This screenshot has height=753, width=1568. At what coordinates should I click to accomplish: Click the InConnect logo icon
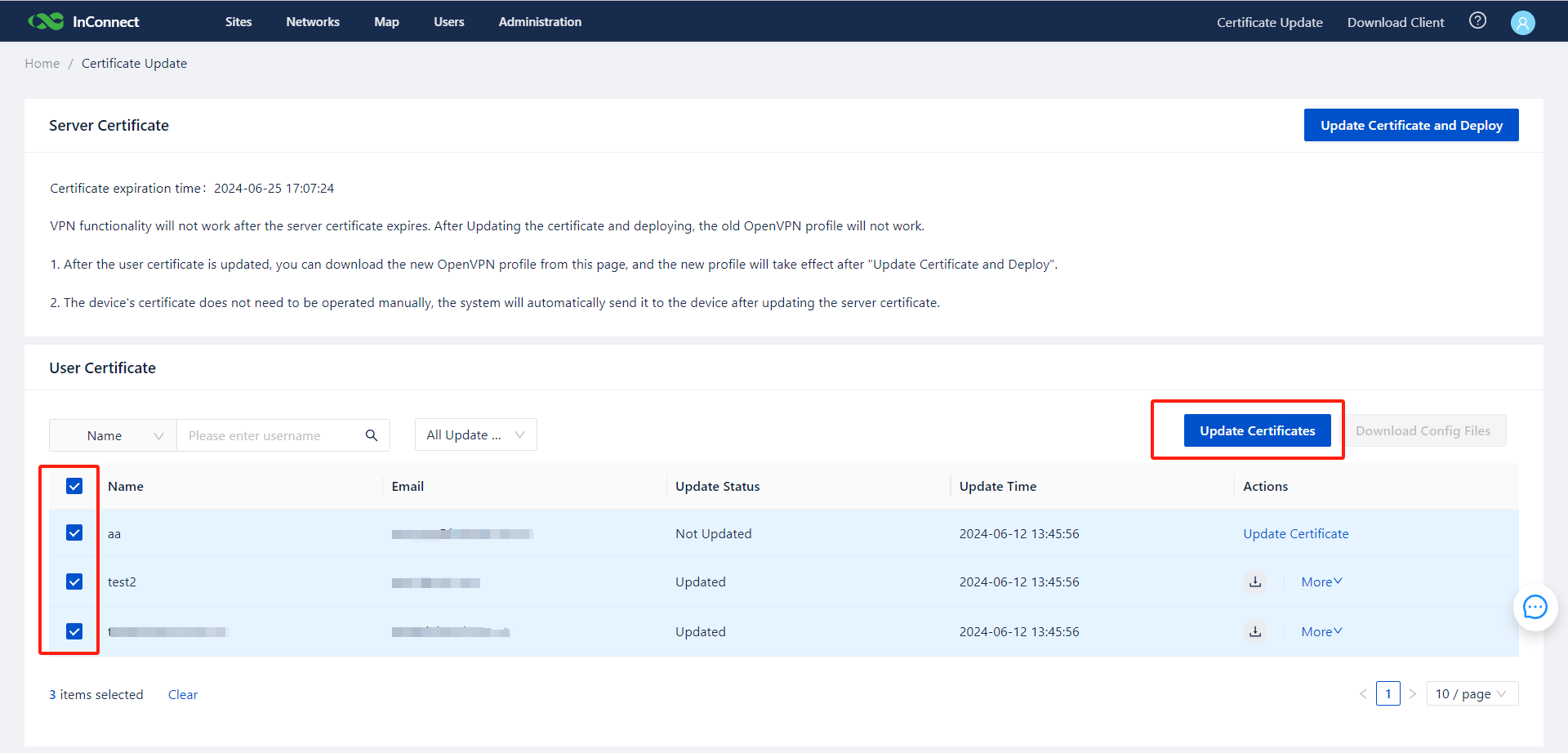(x=46, y=22)
